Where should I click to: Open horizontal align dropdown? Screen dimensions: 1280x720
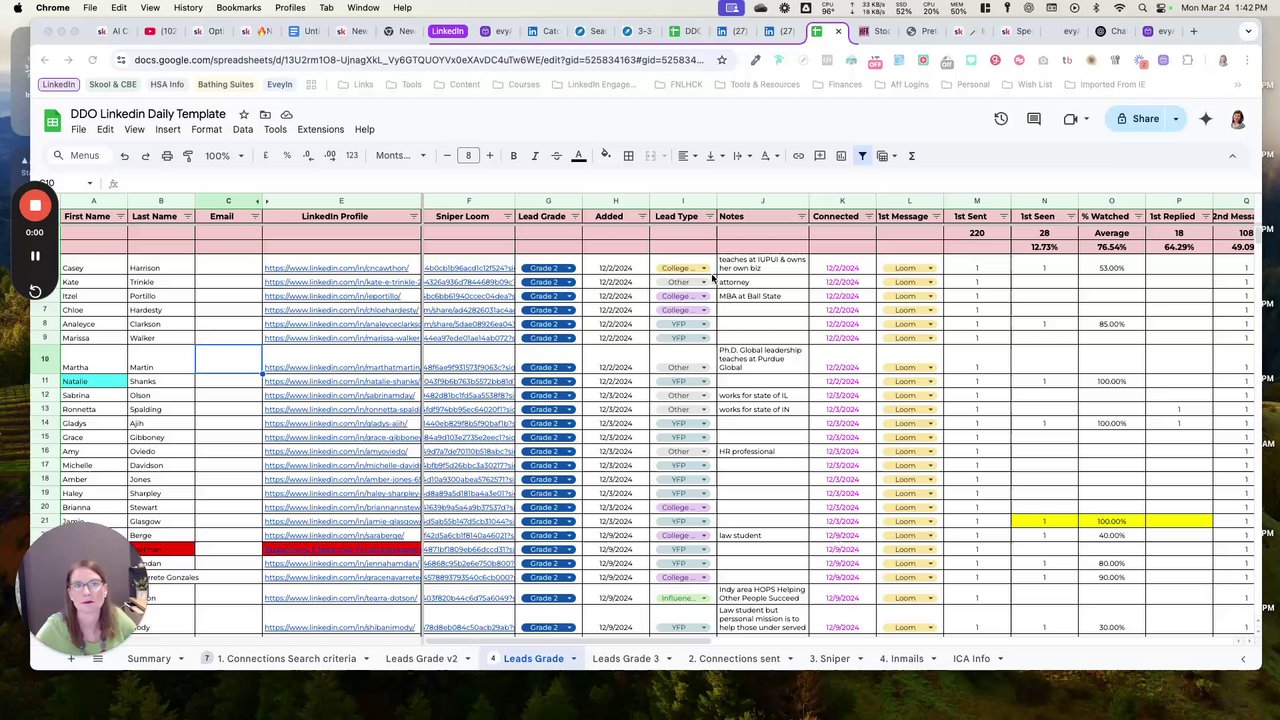pyautogui.click(x=687, y=156)
